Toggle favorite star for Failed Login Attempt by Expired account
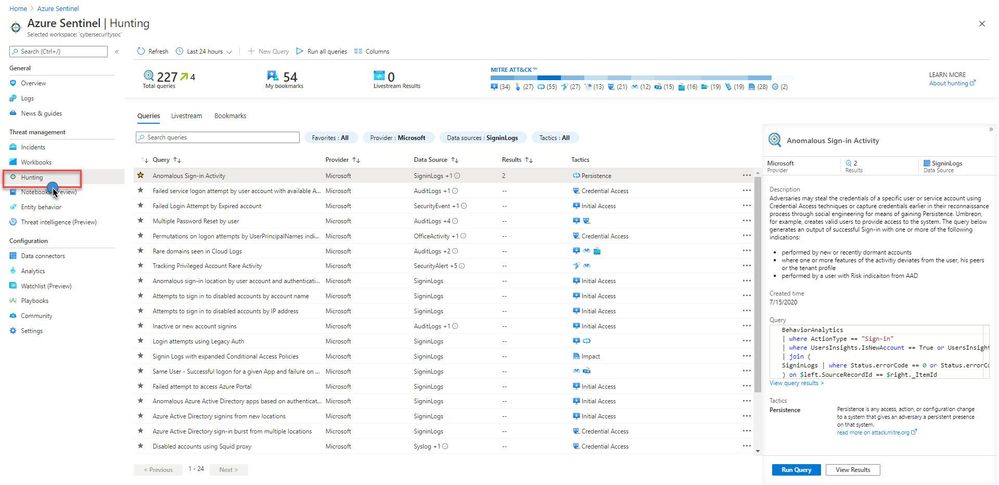This screenshot has width=999, height=485. pyautogui.click(x=140, y=206)
